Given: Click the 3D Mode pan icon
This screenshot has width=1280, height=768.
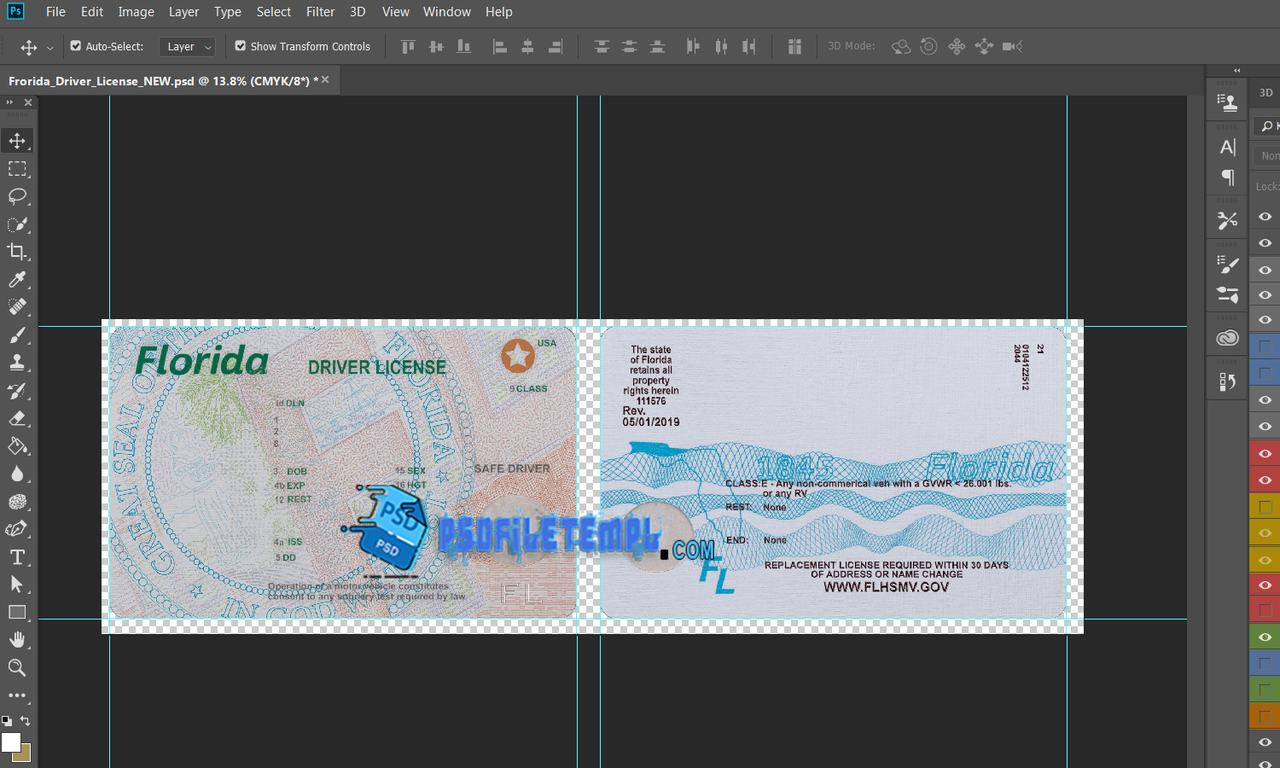Looking at the screenshot, I should tap(956, 46).
